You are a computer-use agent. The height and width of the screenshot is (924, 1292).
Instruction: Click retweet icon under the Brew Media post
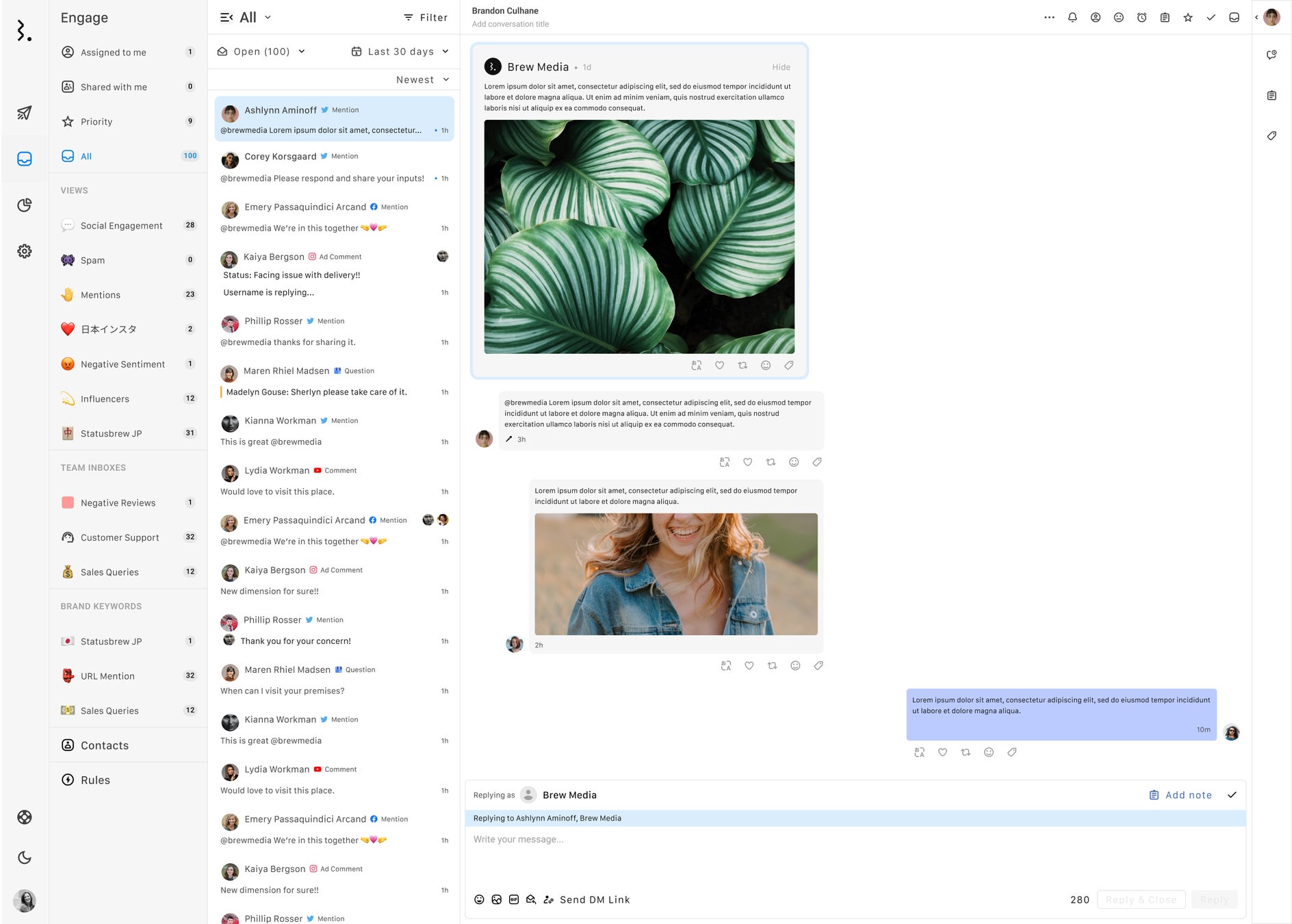pyautogui.click(x=742, y=365)
